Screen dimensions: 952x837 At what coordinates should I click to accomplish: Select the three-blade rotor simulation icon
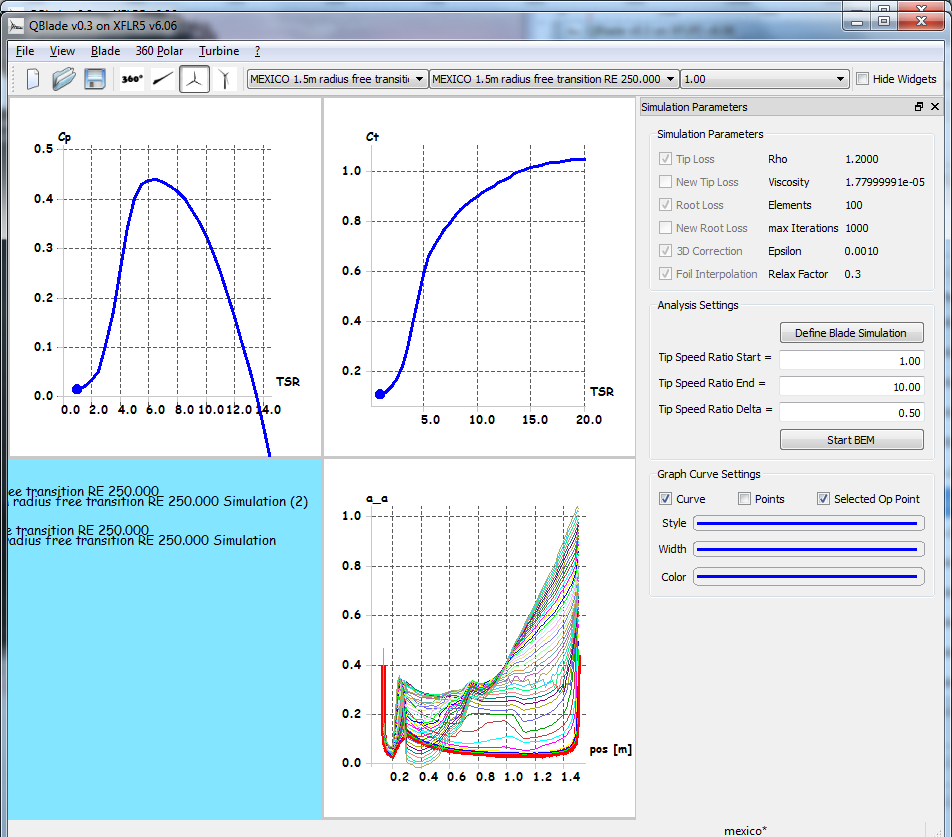tap(195, 79)
